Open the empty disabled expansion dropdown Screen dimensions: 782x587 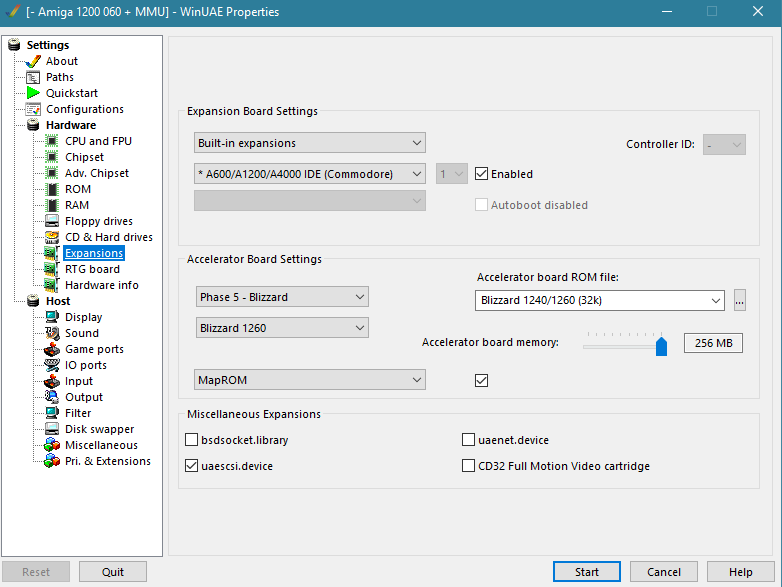310,200
